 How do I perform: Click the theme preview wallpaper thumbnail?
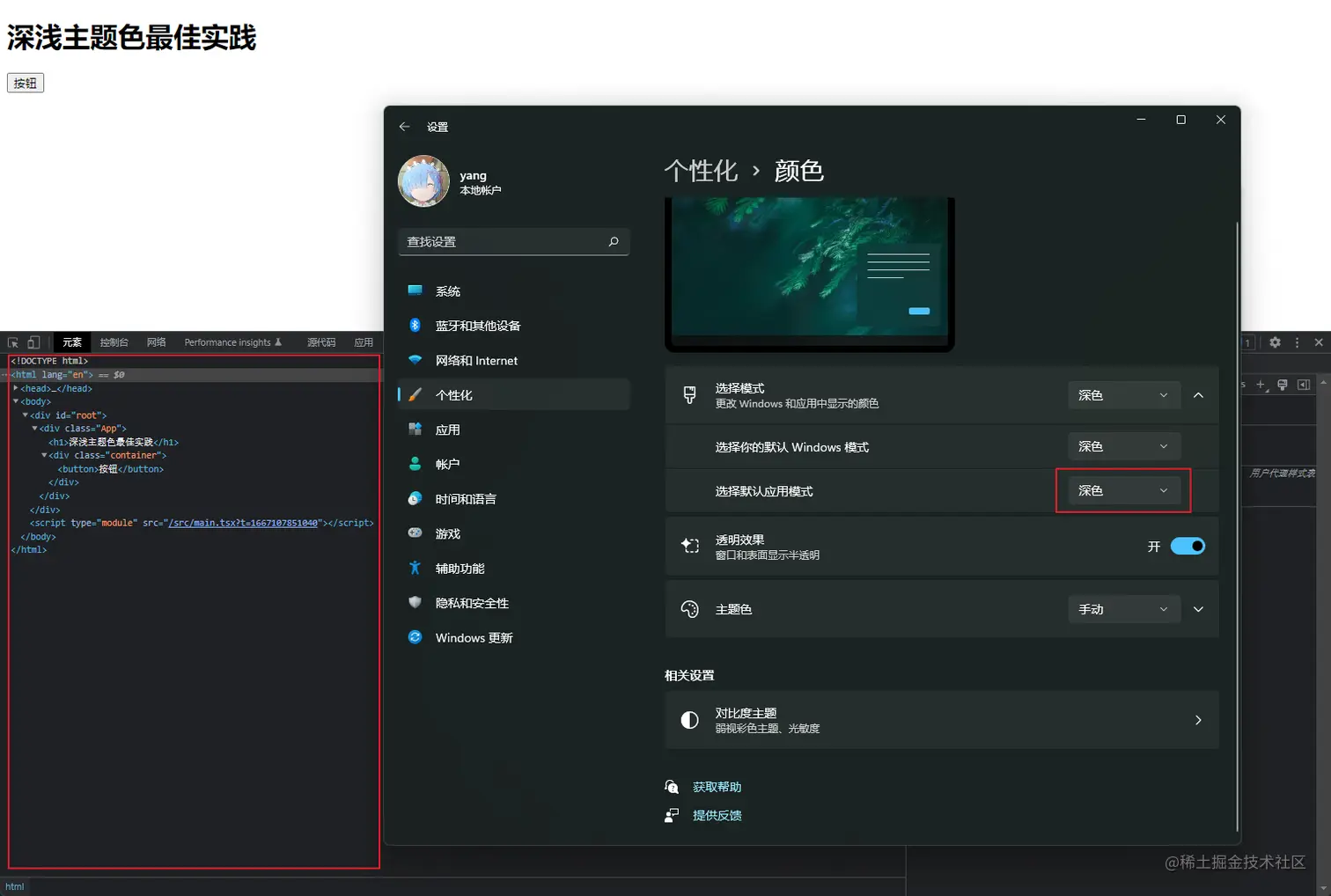tap(810, 274)
